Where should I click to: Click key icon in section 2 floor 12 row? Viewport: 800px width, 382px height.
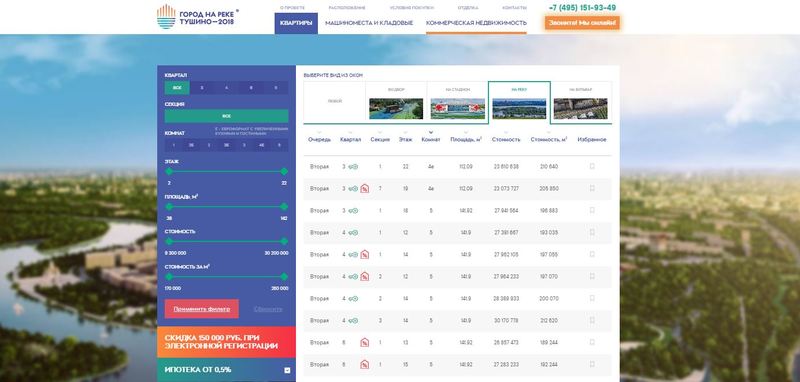(353, 276)
